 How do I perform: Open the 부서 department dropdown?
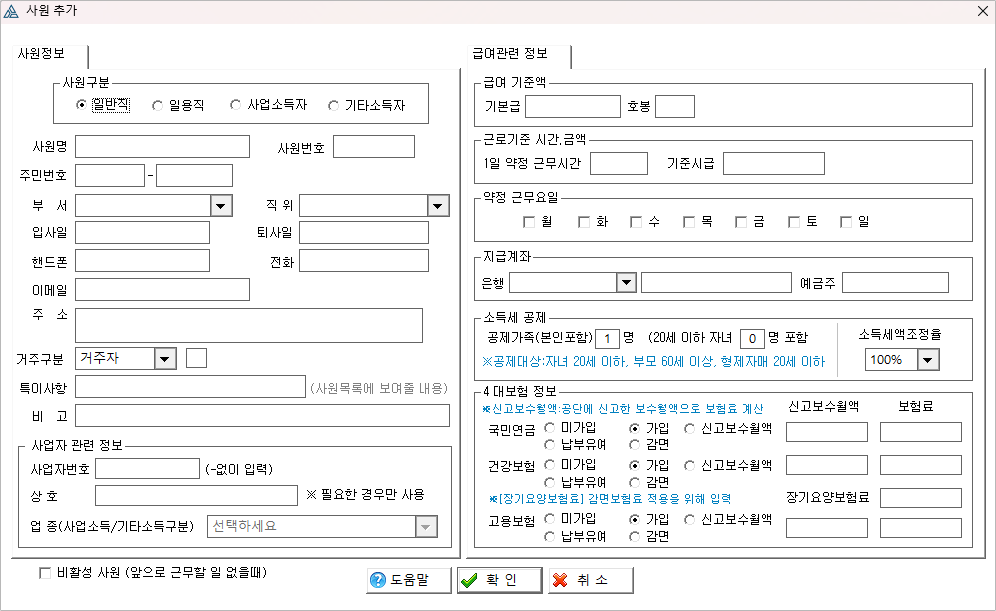(221, 206)
